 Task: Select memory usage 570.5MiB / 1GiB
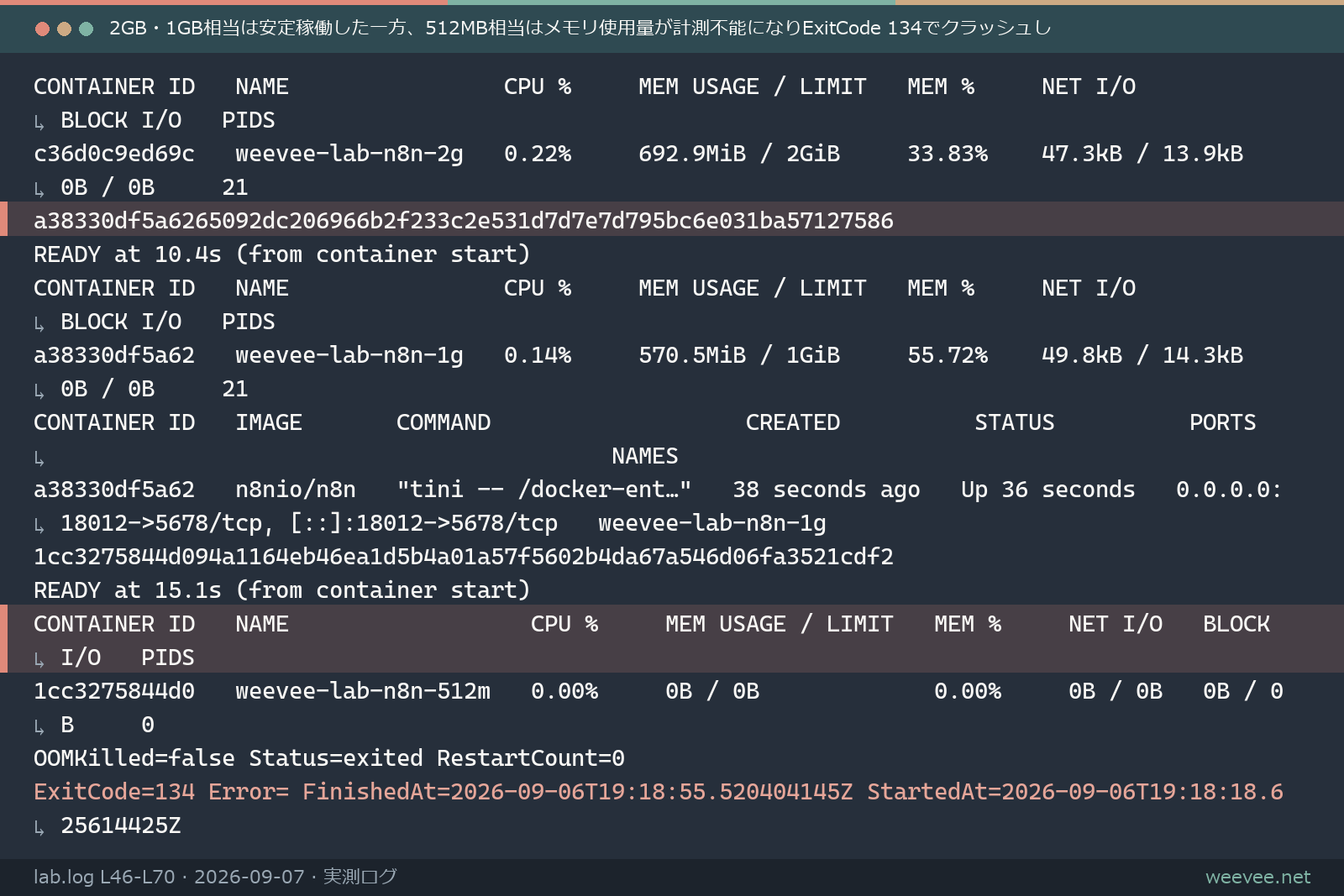[x=739, y=355]
